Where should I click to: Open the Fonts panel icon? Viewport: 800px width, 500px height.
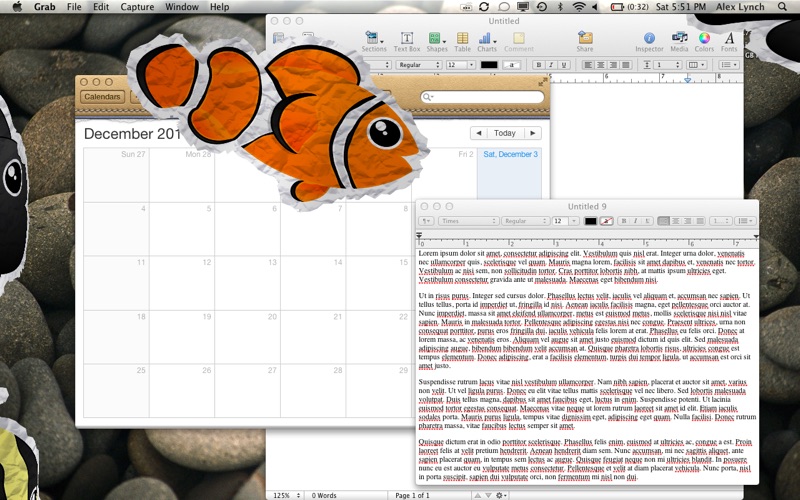[729, 42]
